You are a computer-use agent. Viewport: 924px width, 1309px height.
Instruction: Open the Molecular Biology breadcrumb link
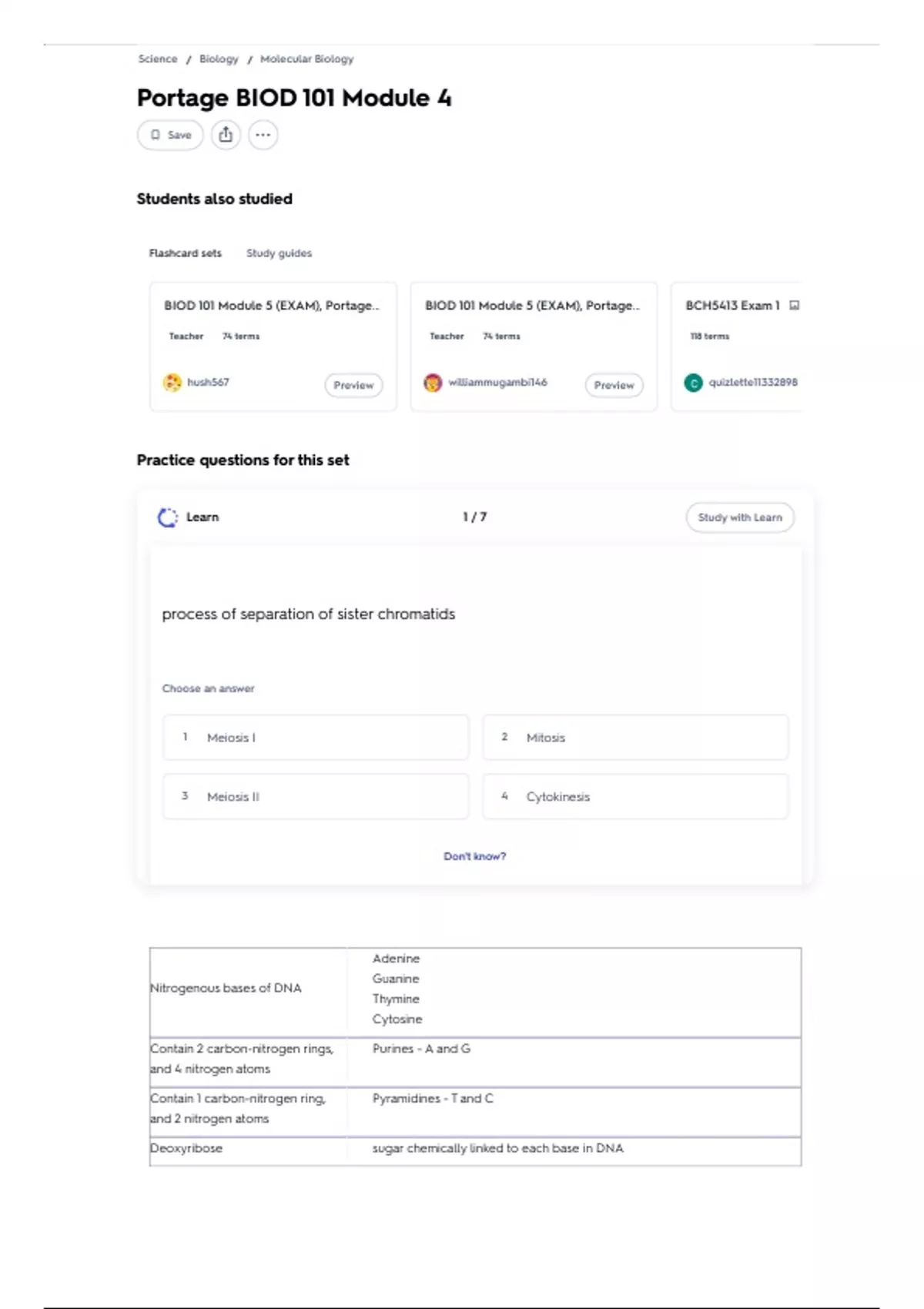click(x=306, y=59)
